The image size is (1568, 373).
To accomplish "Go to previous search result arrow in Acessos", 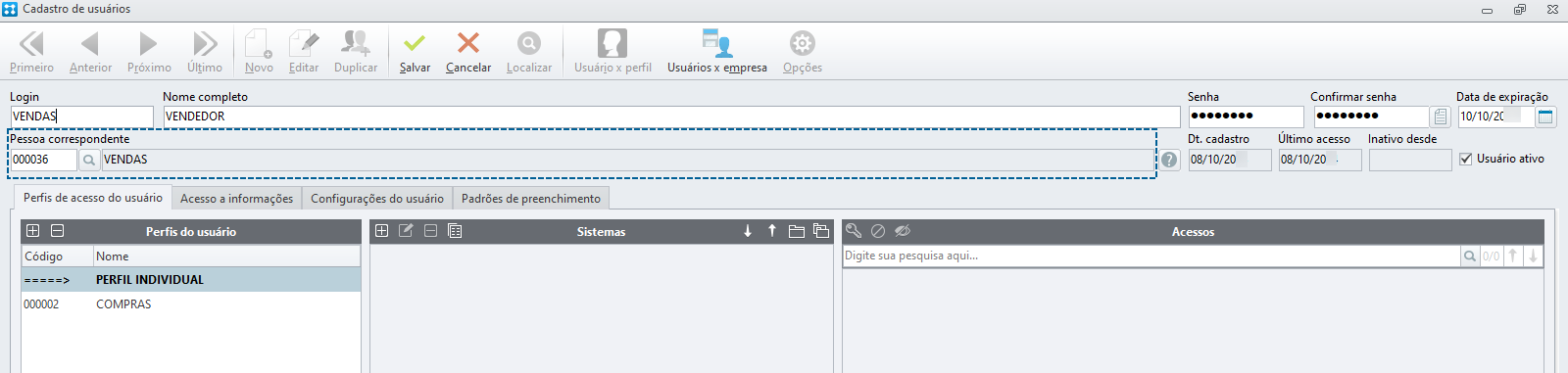I will point(1513,256).
